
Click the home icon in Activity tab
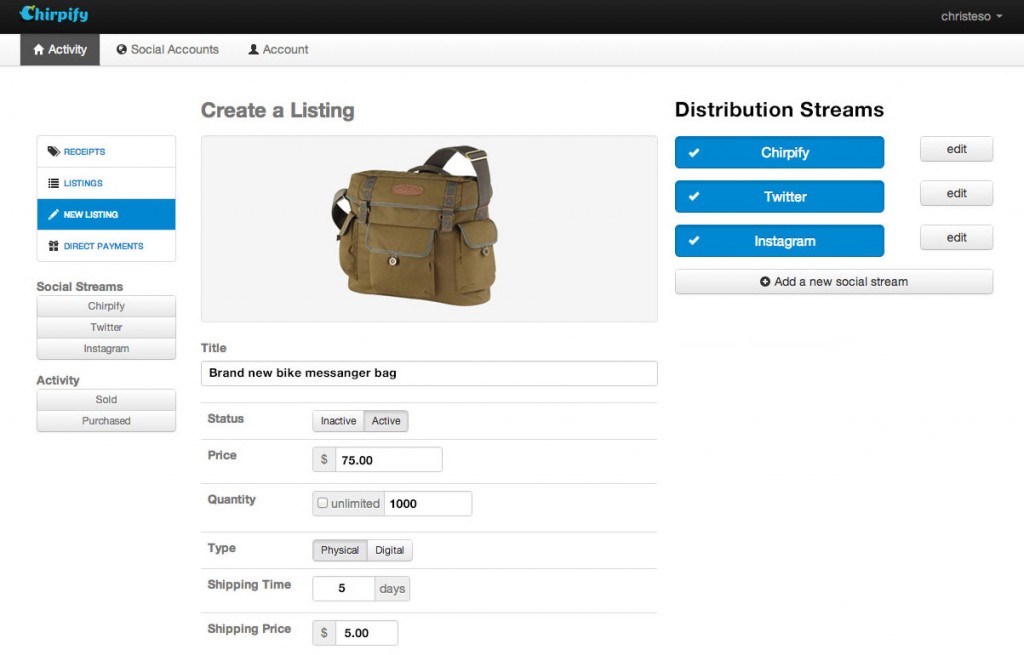pyautogui.click(x=39, y=50)
